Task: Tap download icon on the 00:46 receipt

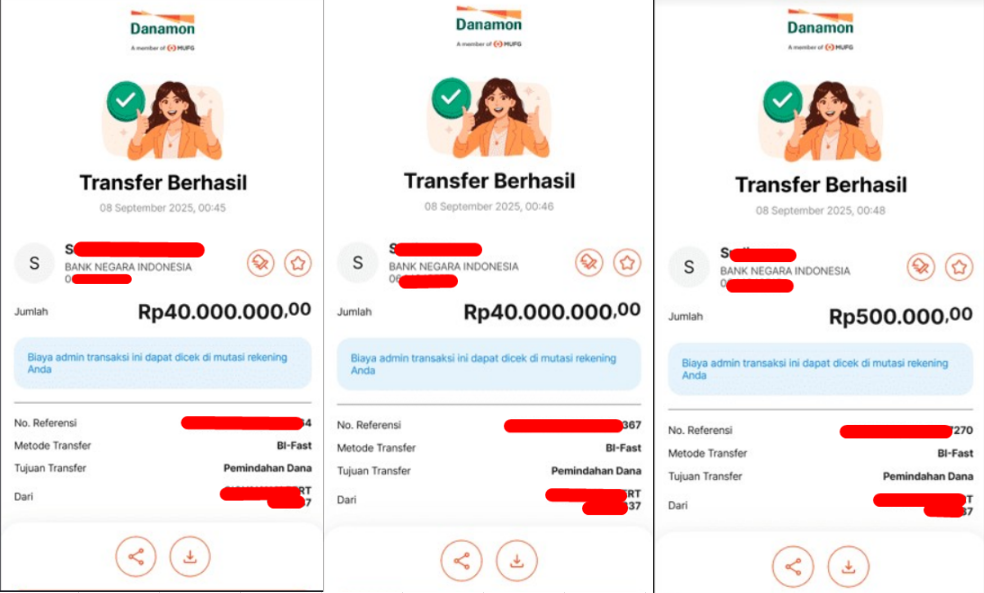Action: point(516,561)
